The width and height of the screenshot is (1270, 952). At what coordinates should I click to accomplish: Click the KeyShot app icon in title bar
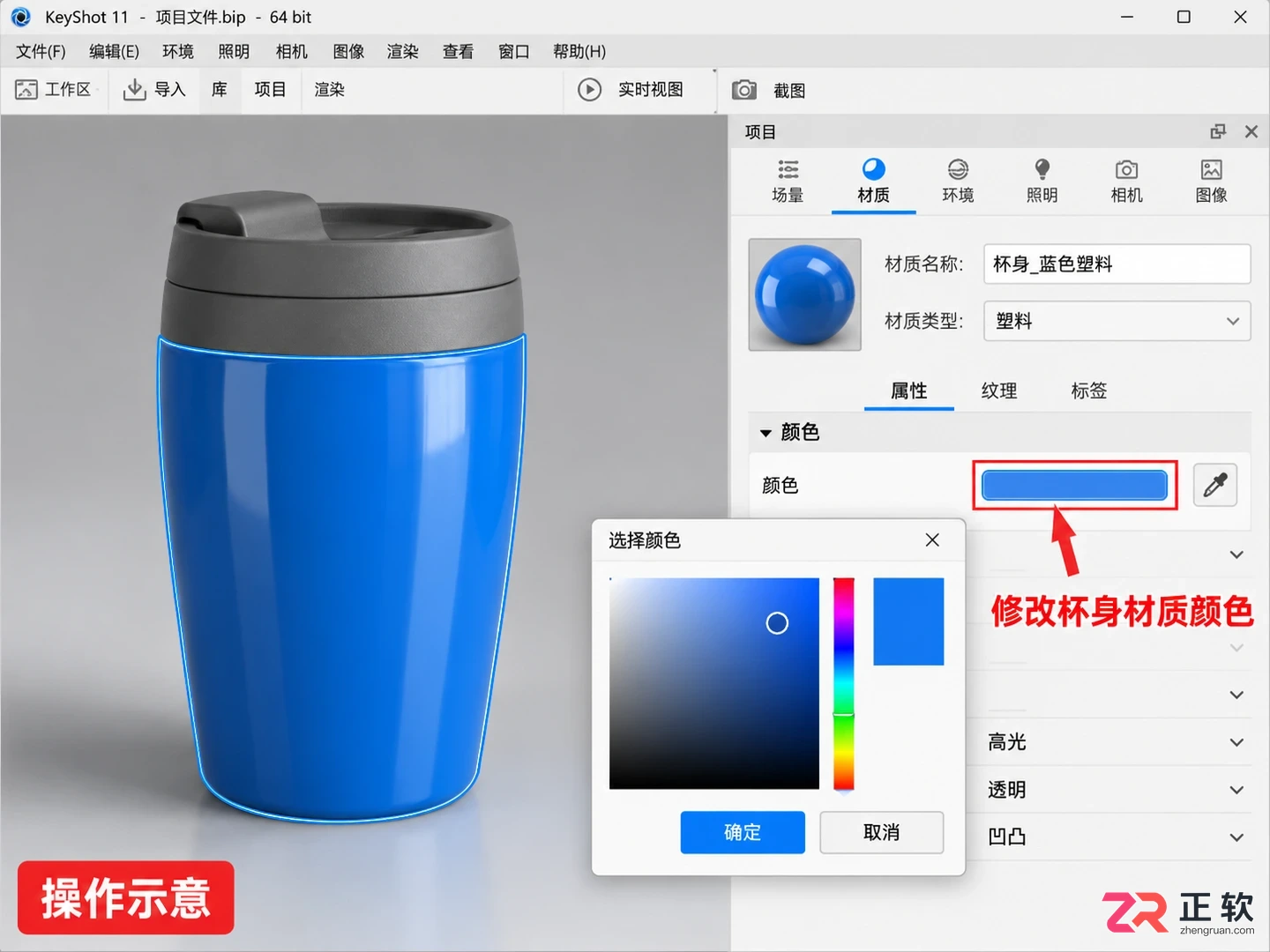click(21, 17)
